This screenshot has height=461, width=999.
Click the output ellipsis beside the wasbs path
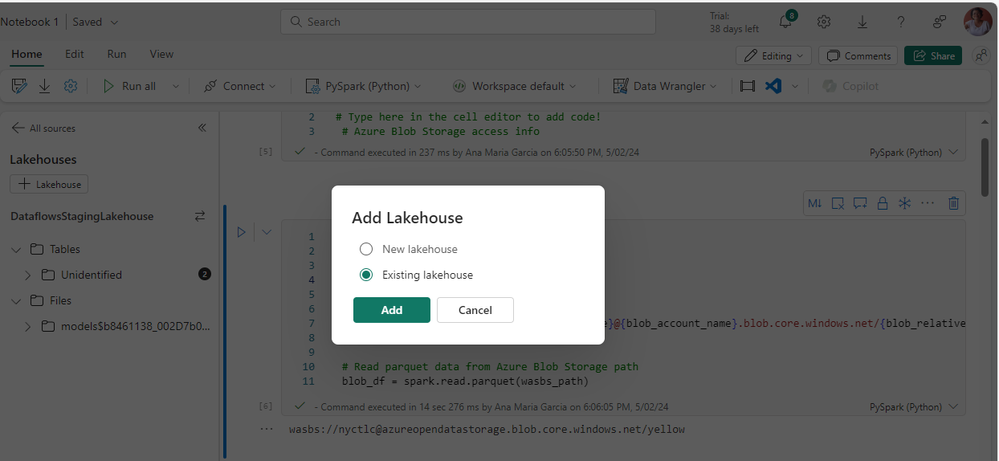tap(266, 429)
